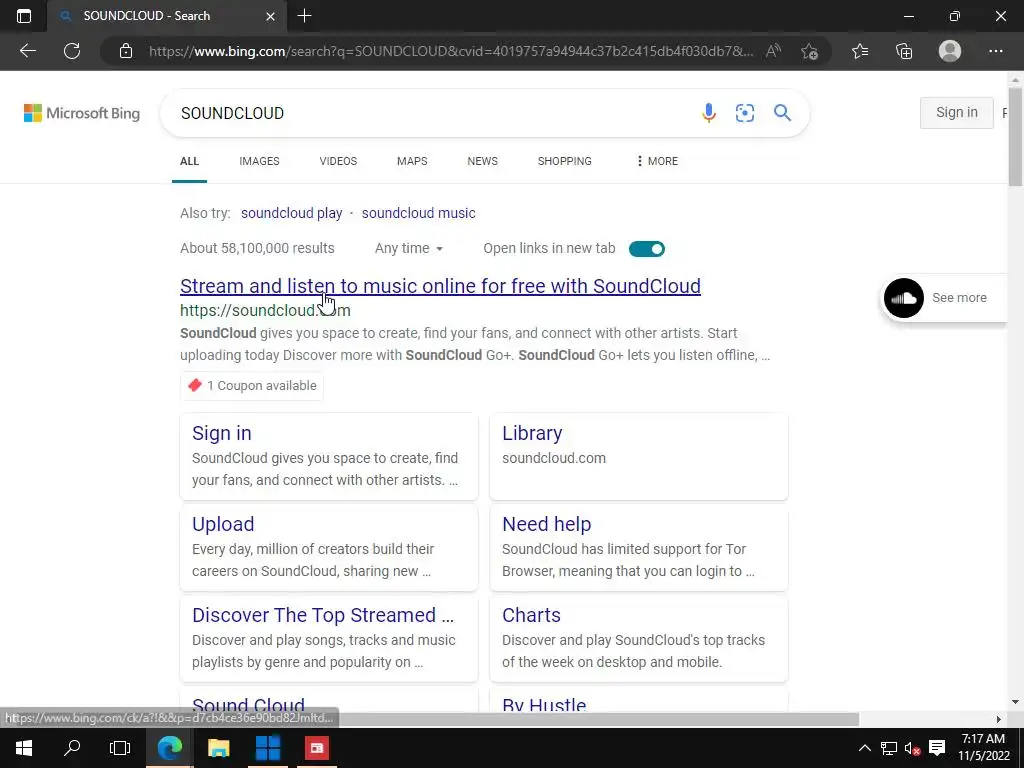
Task: Switch to the MAPS tab
Action: point(412,161)
